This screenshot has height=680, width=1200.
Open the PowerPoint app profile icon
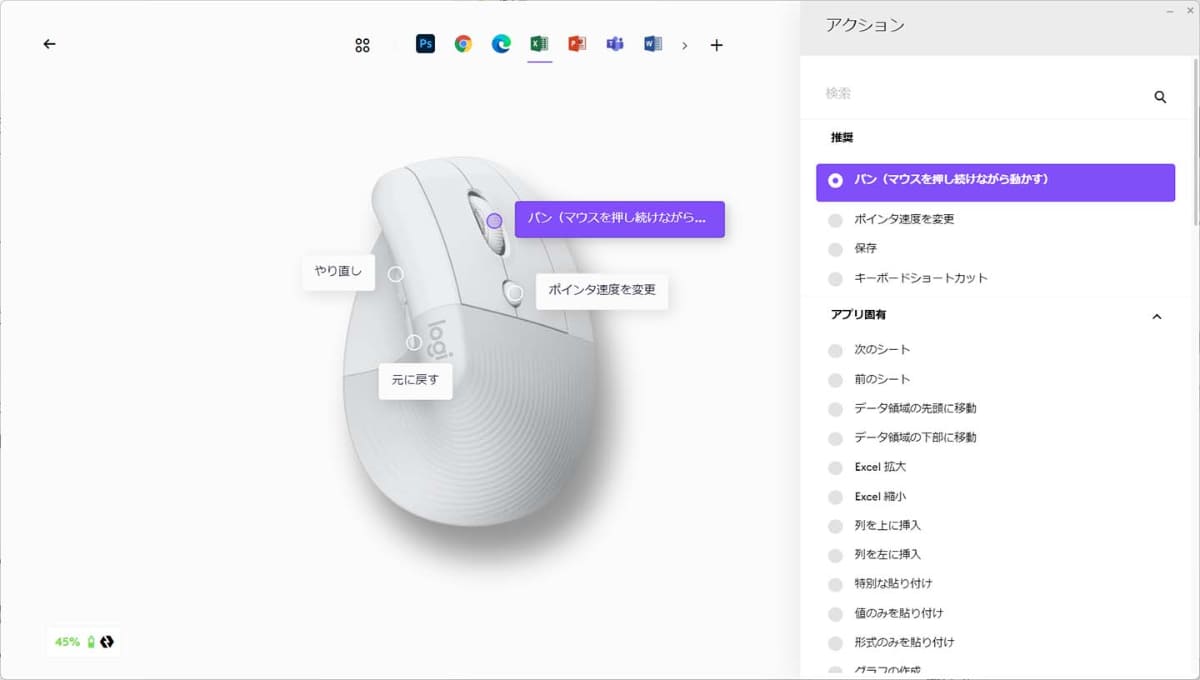(x=576, y=44)
